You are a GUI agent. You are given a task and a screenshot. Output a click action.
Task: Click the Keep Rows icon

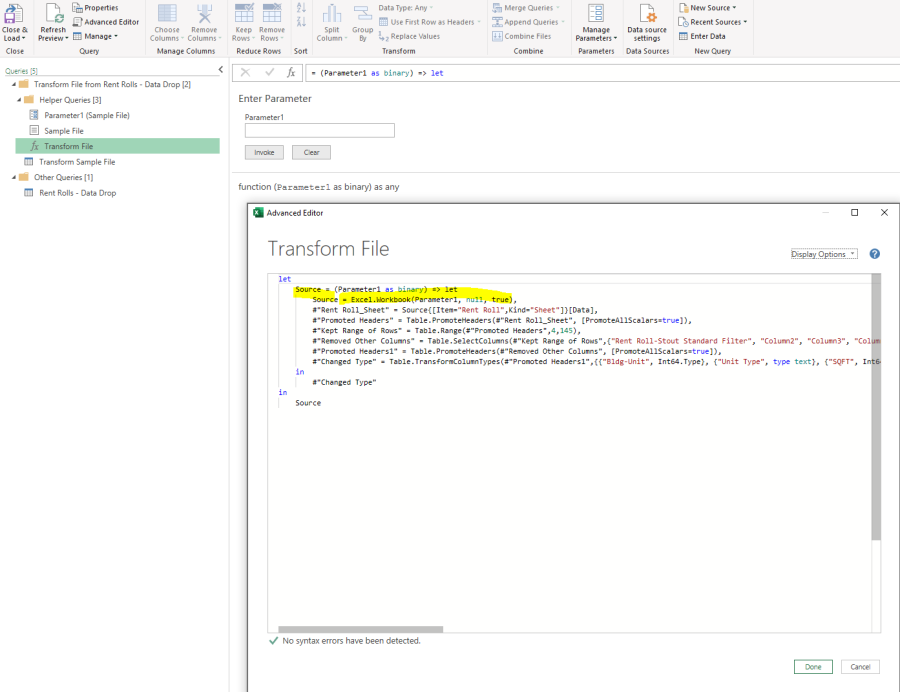[x=244, y=14]
